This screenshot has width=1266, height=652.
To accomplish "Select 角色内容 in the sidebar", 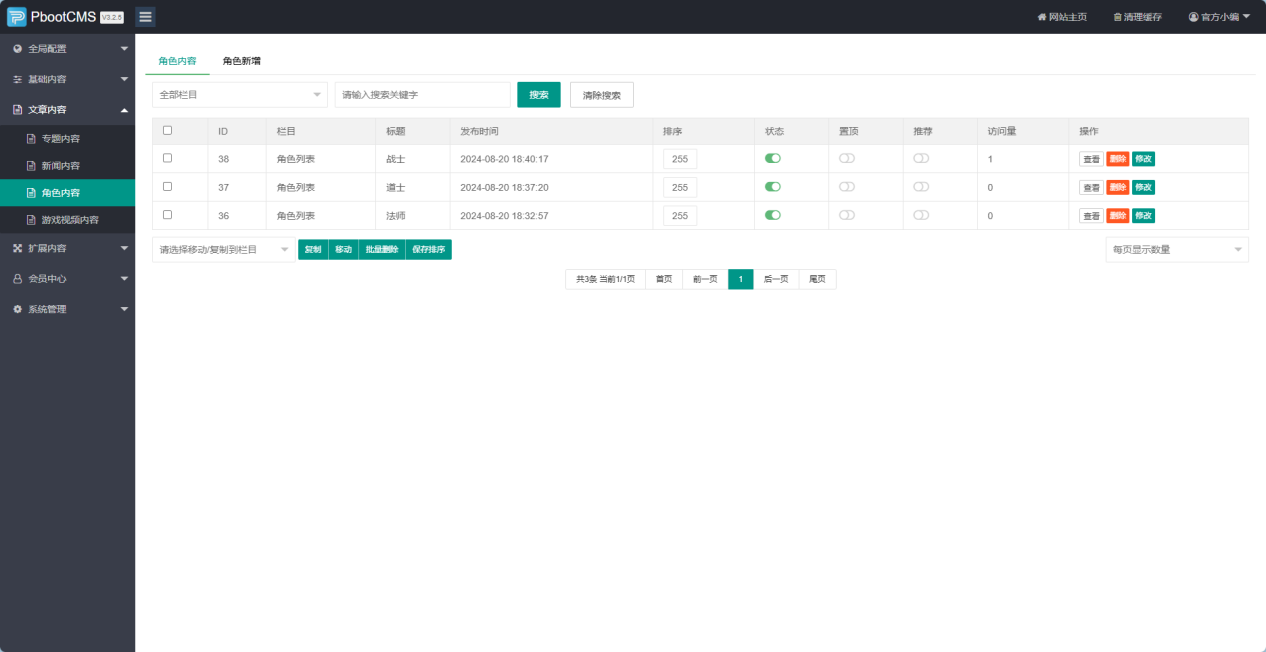I will pos(67,192).
